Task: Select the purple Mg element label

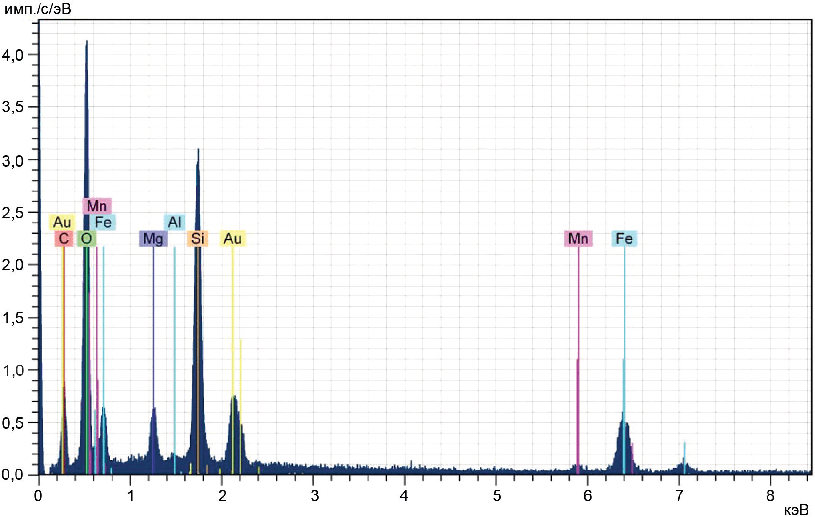Action: click(153, 239)
